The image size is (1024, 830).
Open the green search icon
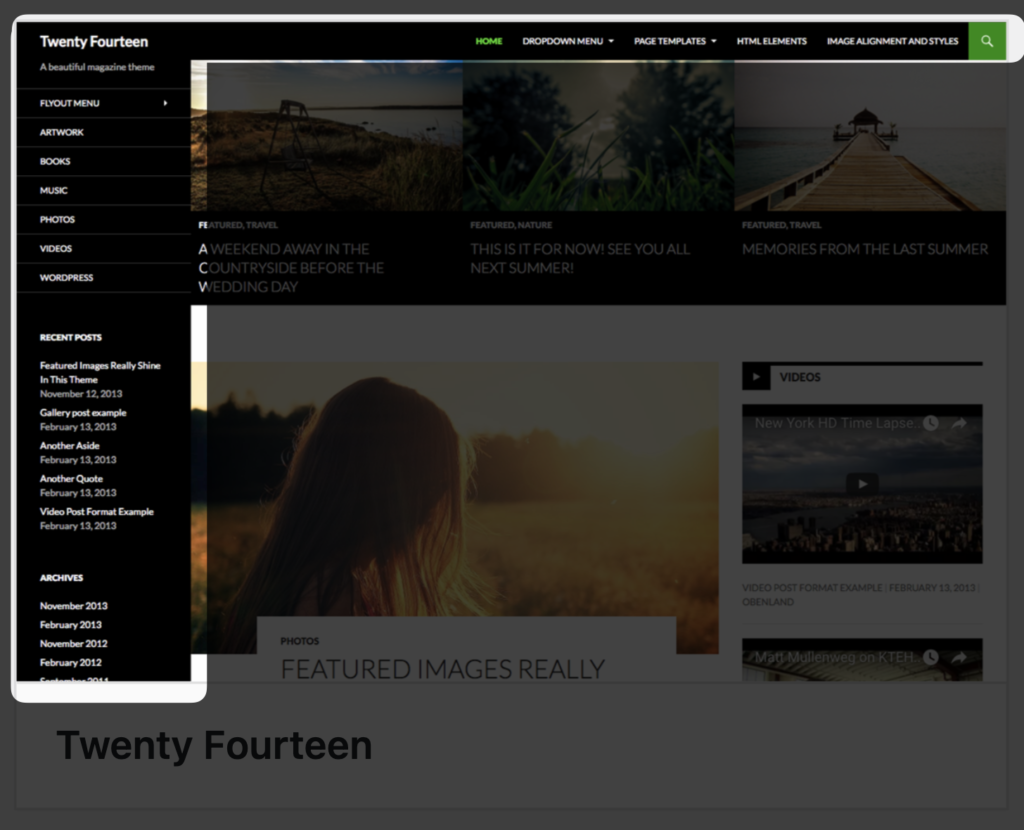tap(987, 41)
